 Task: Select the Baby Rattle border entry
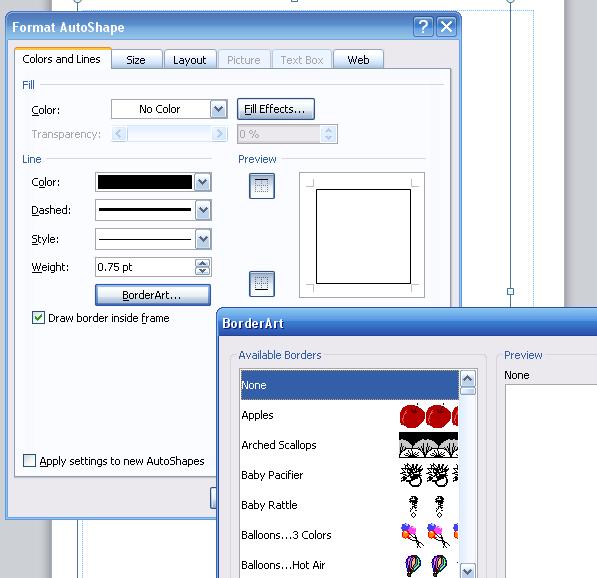(350, 505)
